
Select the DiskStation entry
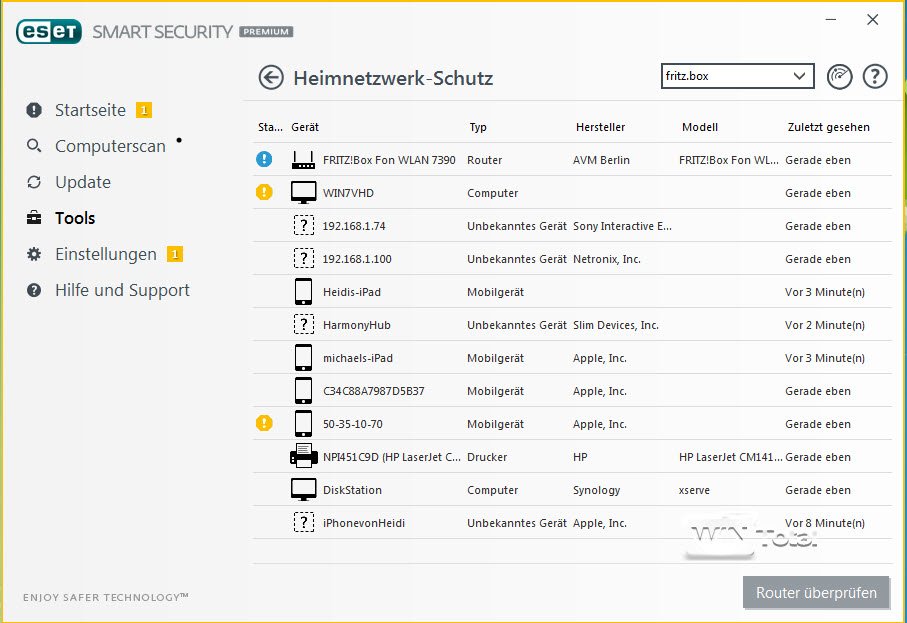(x=352, y=490)
